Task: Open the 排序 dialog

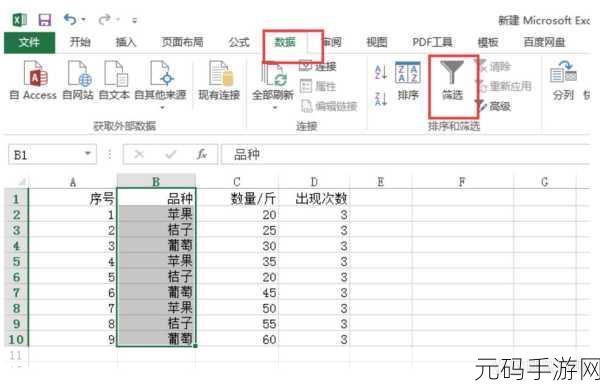Action: [408, 81]
